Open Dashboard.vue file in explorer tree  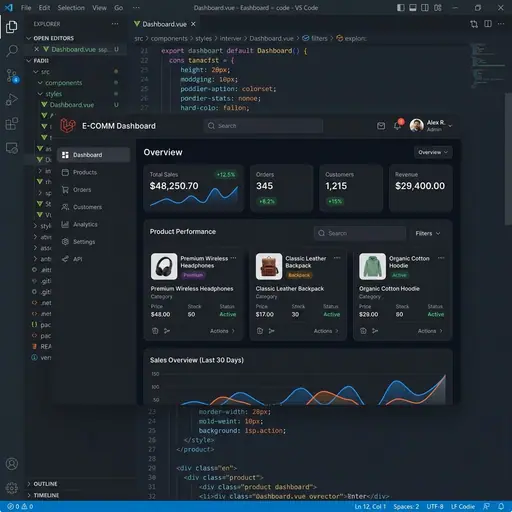[72, 105]
